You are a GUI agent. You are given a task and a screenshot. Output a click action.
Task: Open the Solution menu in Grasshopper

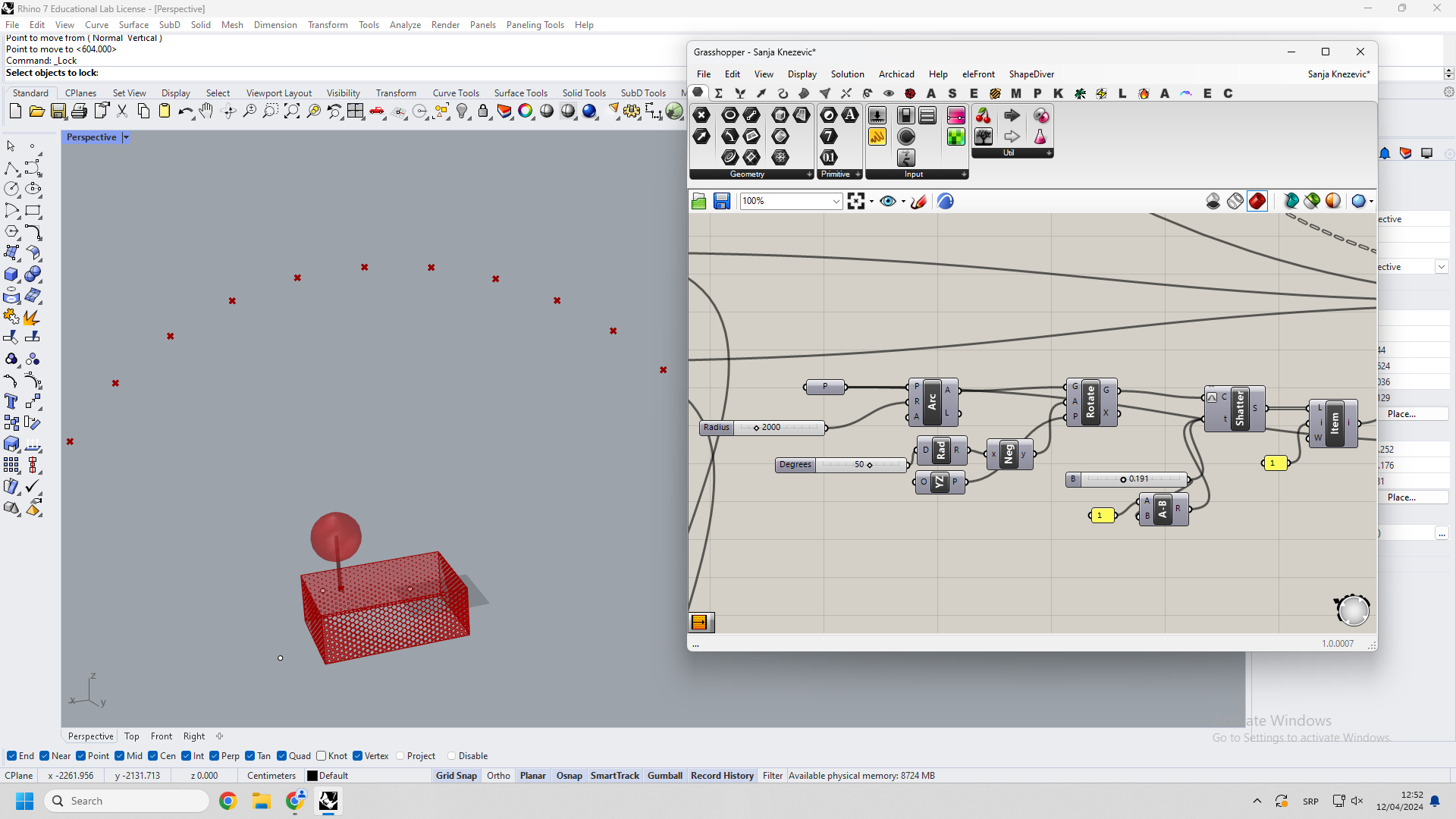point(847,74)
